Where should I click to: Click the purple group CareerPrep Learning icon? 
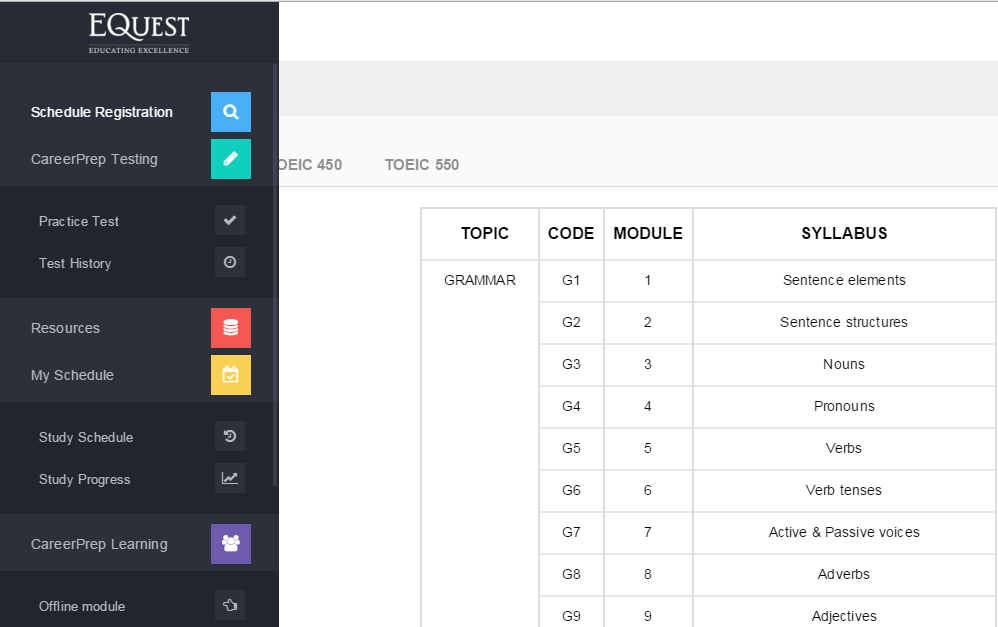(230, 544)
